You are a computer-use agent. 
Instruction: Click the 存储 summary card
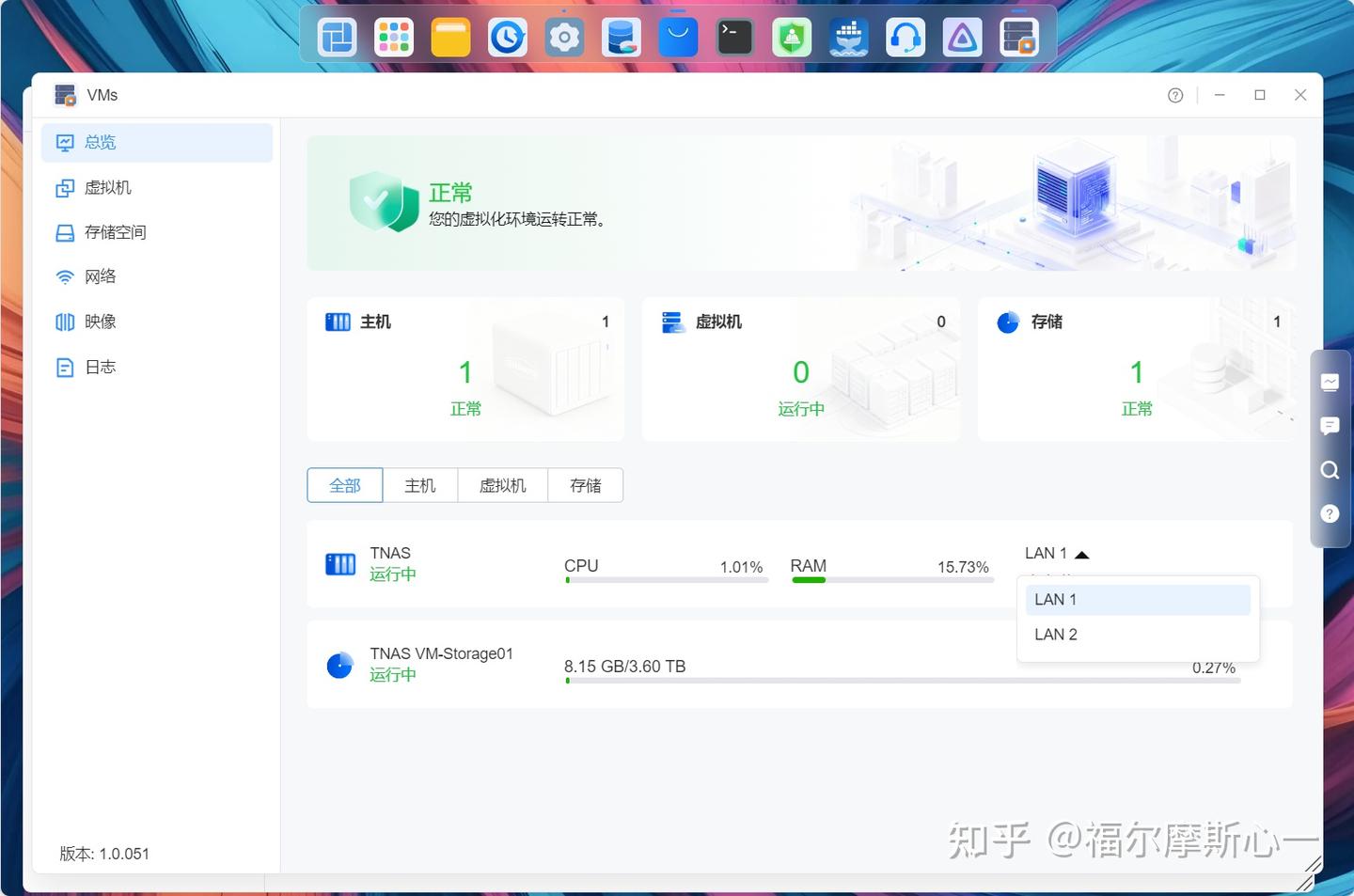point(1136,369)
